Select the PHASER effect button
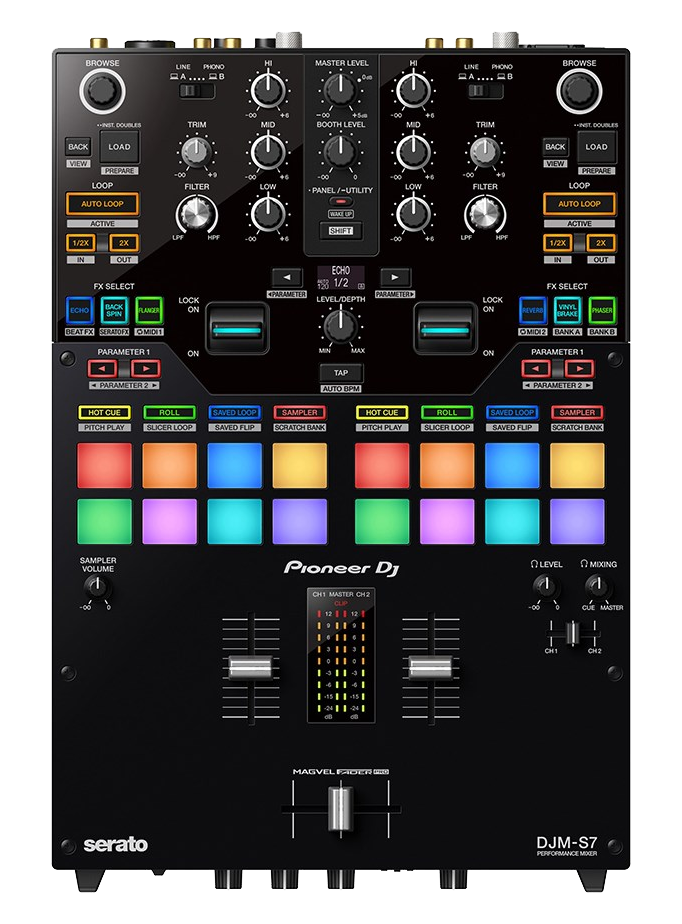 (602, 310)
